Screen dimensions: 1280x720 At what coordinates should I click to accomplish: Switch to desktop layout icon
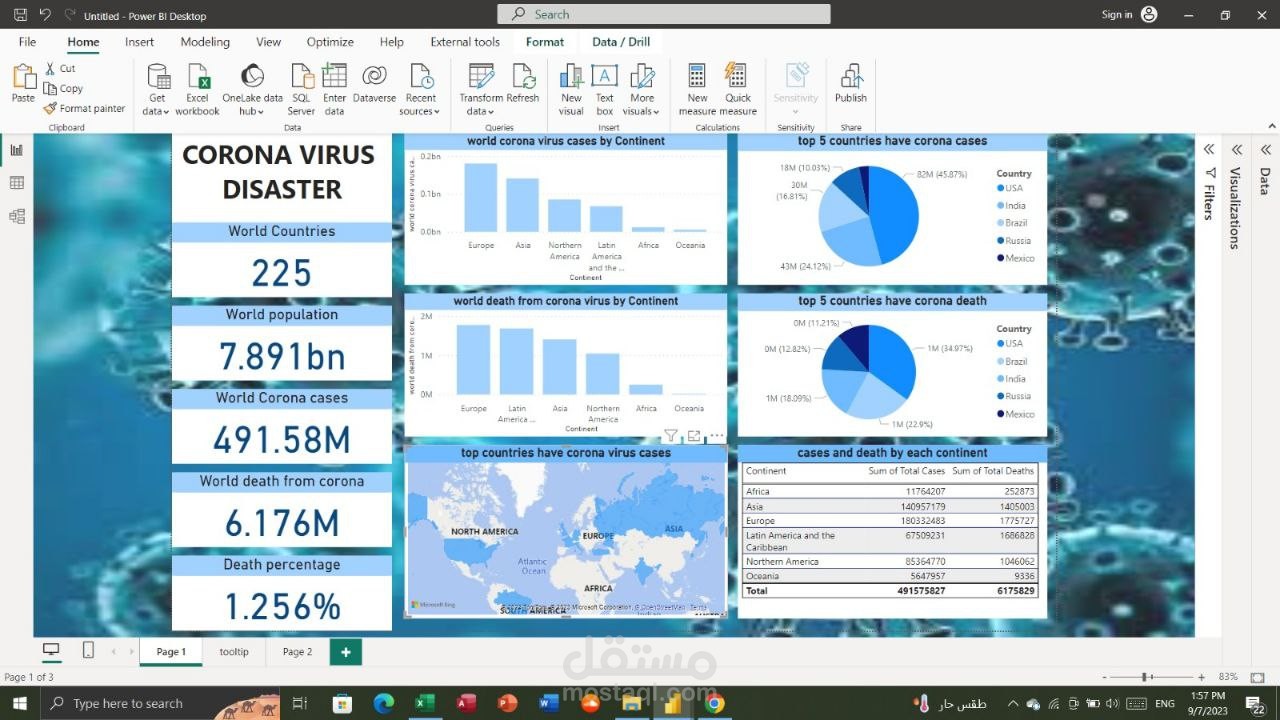point(51,650)
